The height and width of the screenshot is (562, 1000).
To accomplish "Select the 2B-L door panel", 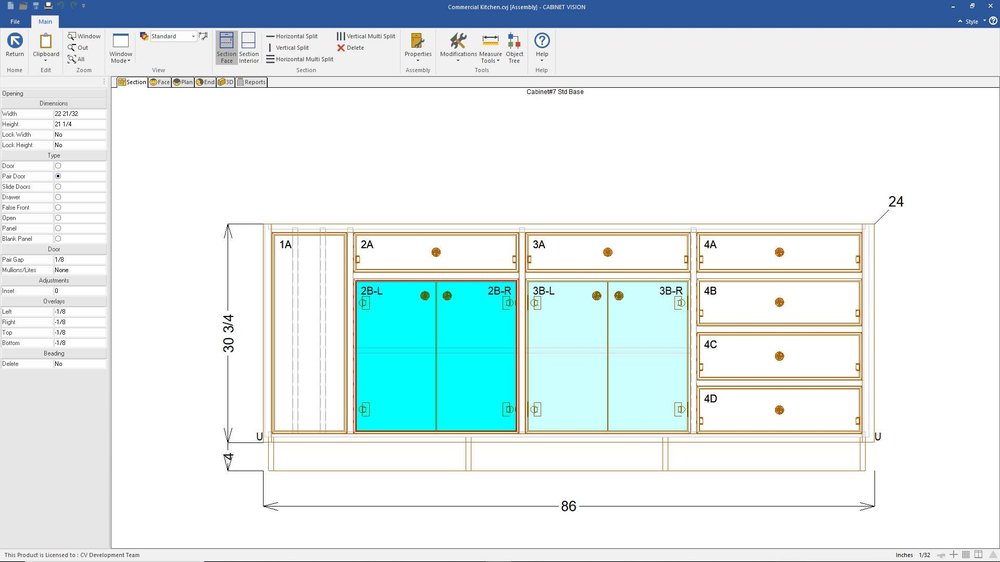I will [396, 357].
